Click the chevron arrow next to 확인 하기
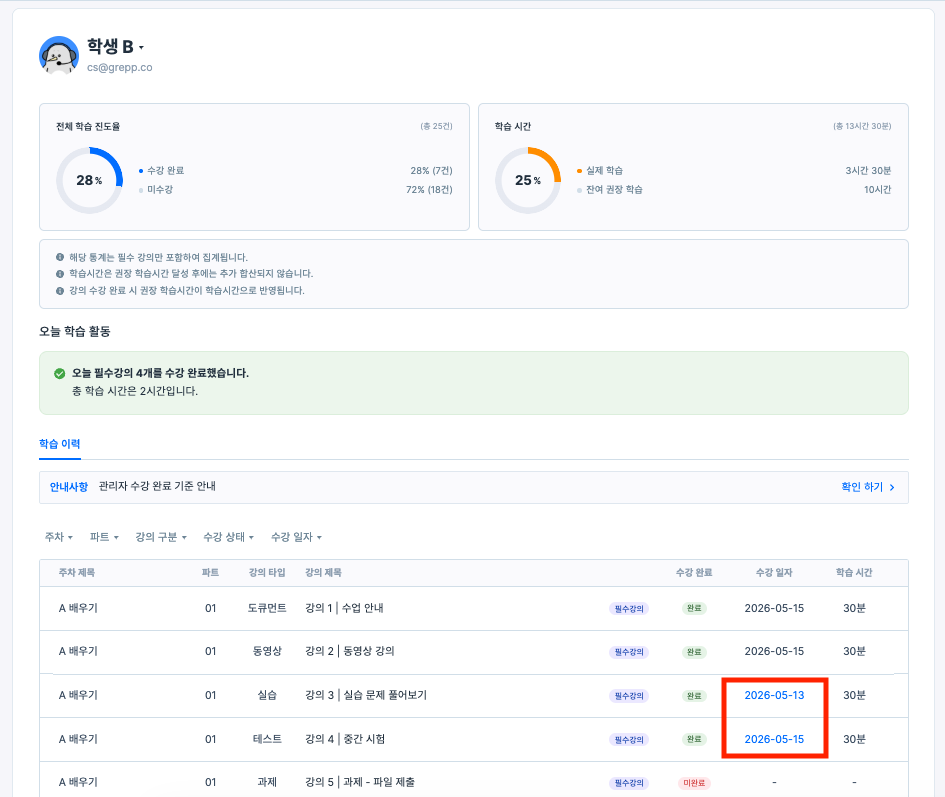The width and height of the screenshot is (945, 797). point(892,487)
